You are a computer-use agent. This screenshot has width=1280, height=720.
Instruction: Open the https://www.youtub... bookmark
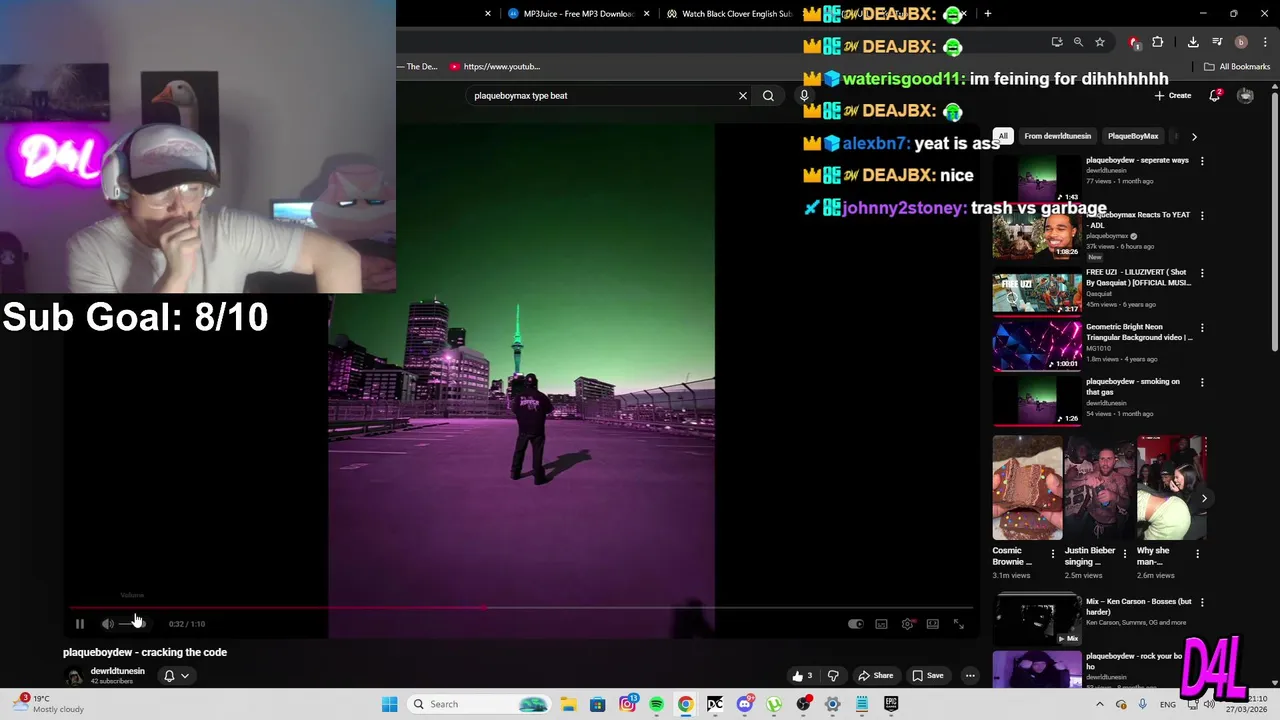[x=495, y=67]
